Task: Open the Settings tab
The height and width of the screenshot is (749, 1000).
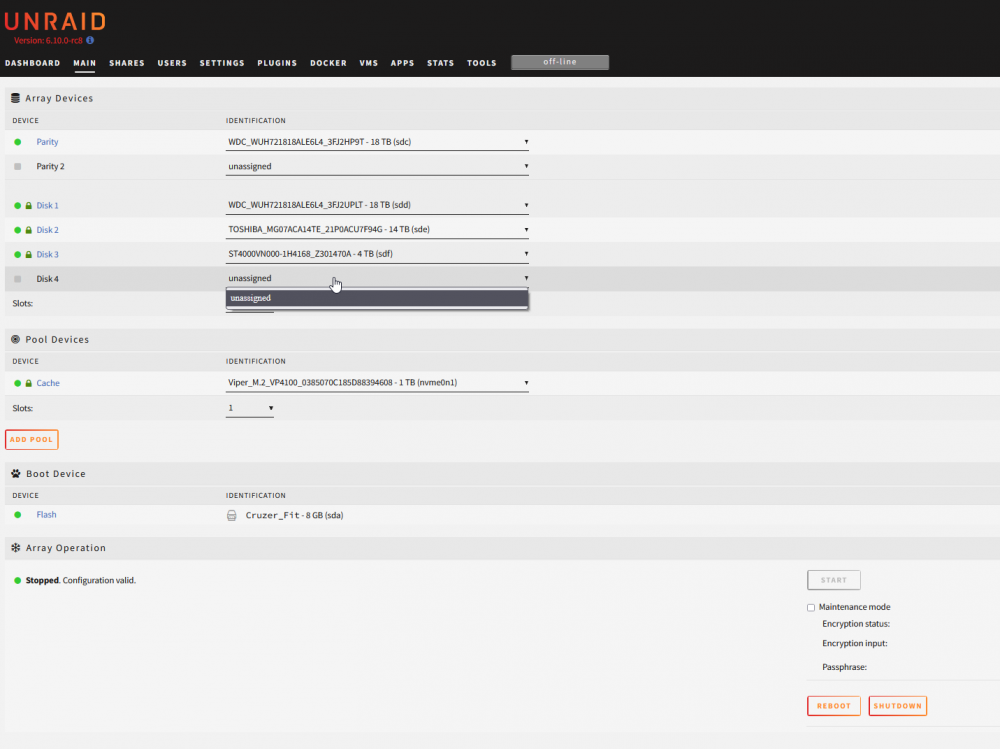Action: click(x=222, y=63)
